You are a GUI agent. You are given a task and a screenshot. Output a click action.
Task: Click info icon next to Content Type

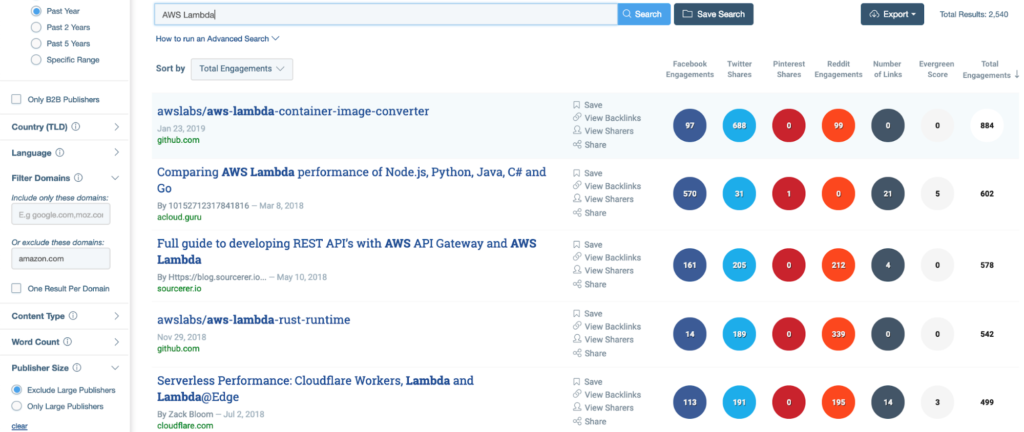[x=73, y=316]
